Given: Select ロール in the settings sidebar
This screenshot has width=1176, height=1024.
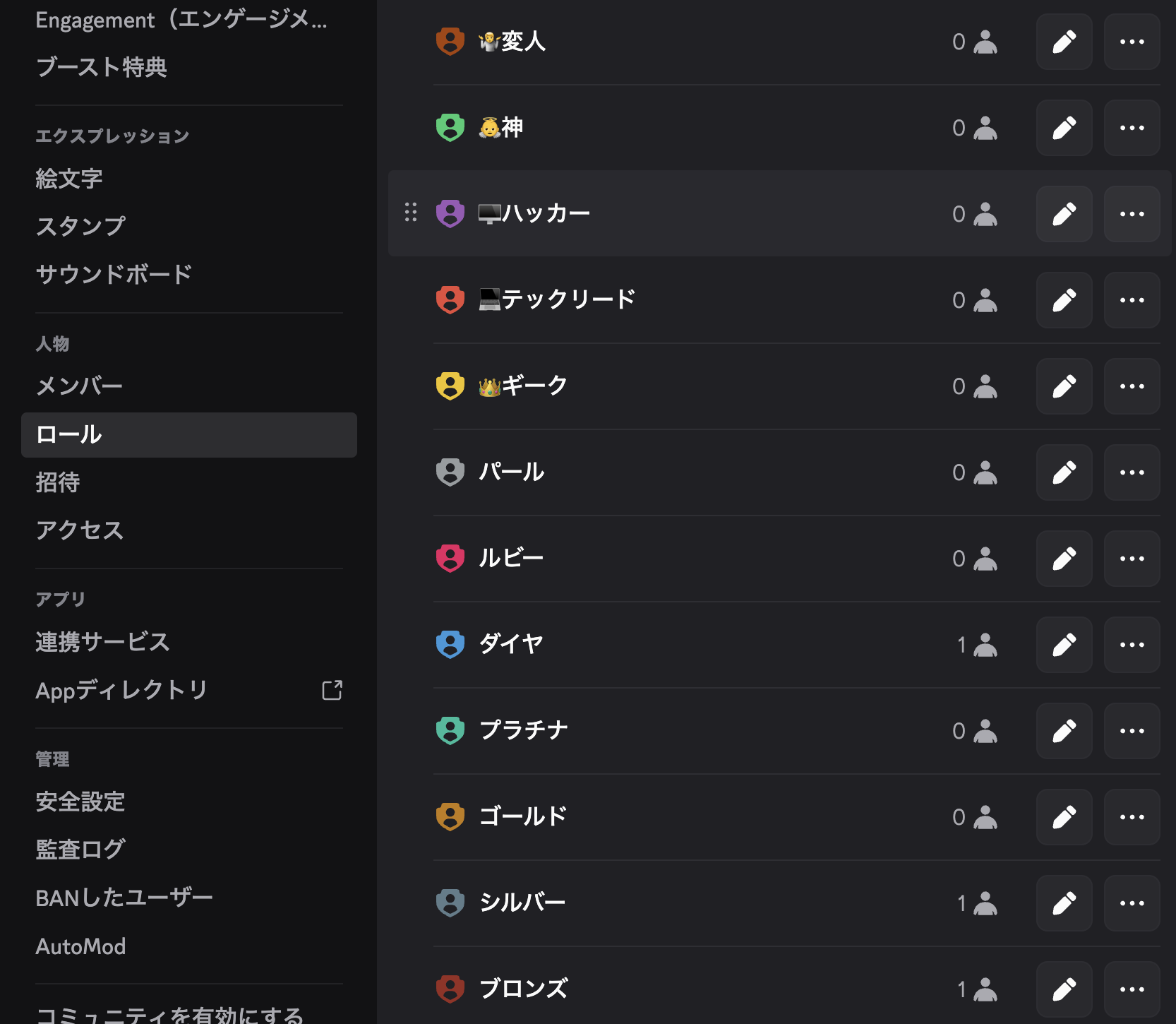Looking at the screenshot, I should [x=68, y=436].
